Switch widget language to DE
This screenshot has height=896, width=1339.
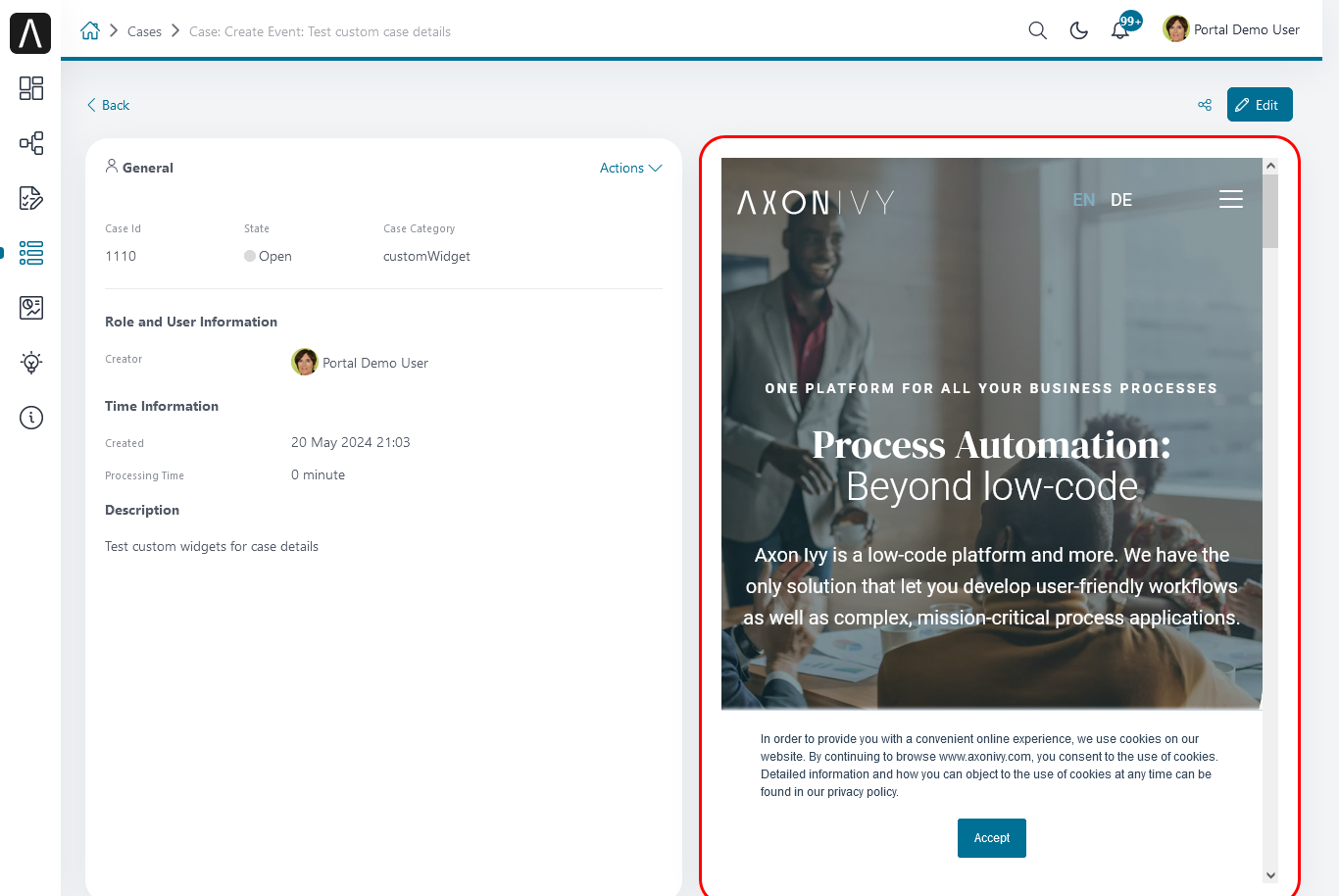click(x=1121, y=200)
